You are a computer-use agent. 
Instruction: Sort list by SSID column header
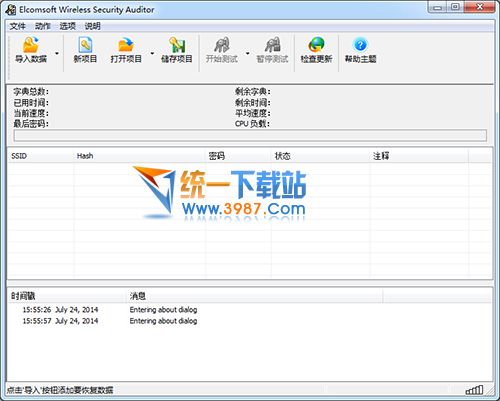[41, 156]
